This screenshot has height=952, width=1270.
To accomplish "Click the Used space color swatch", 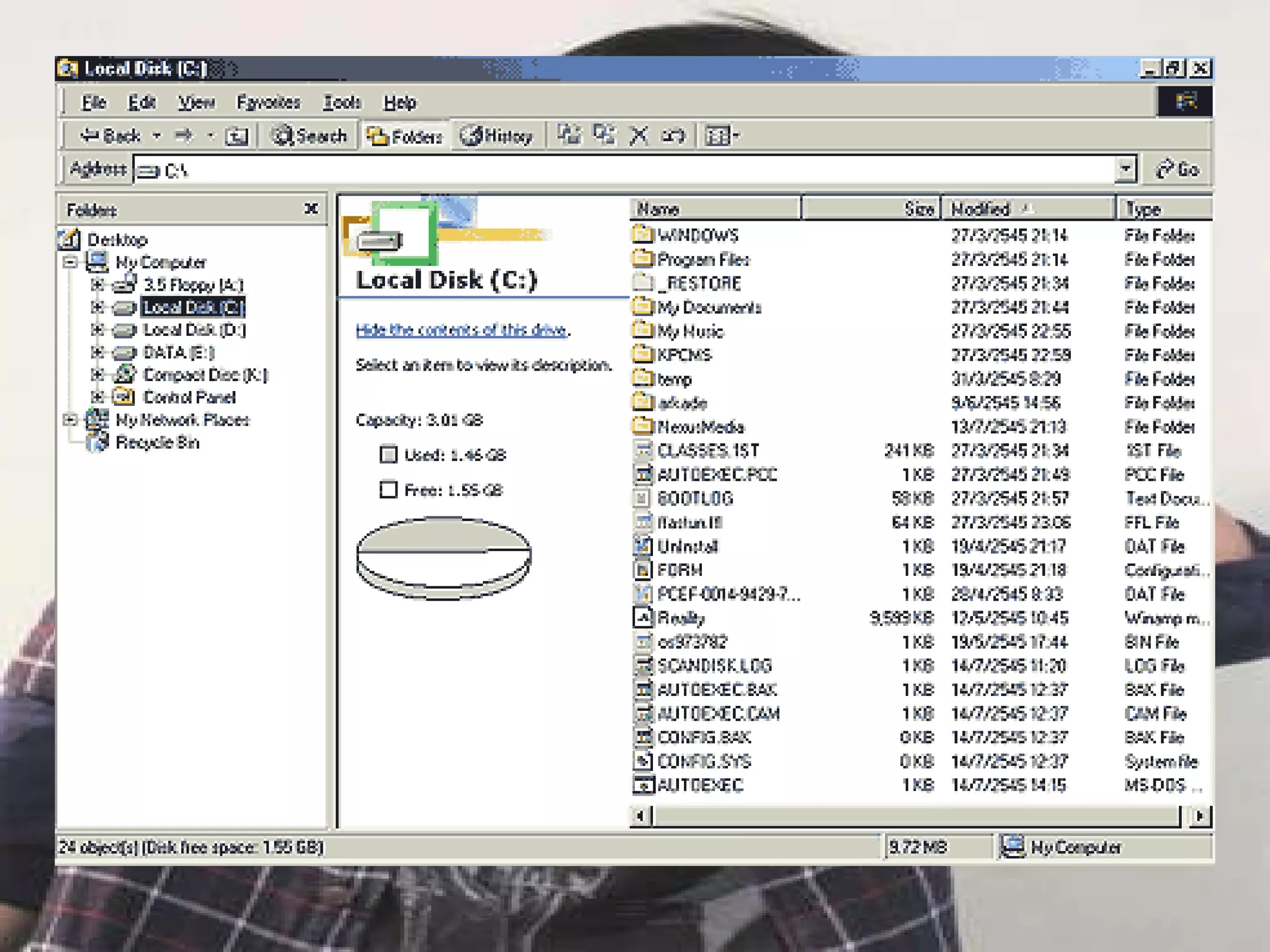I will pos(388,455).
